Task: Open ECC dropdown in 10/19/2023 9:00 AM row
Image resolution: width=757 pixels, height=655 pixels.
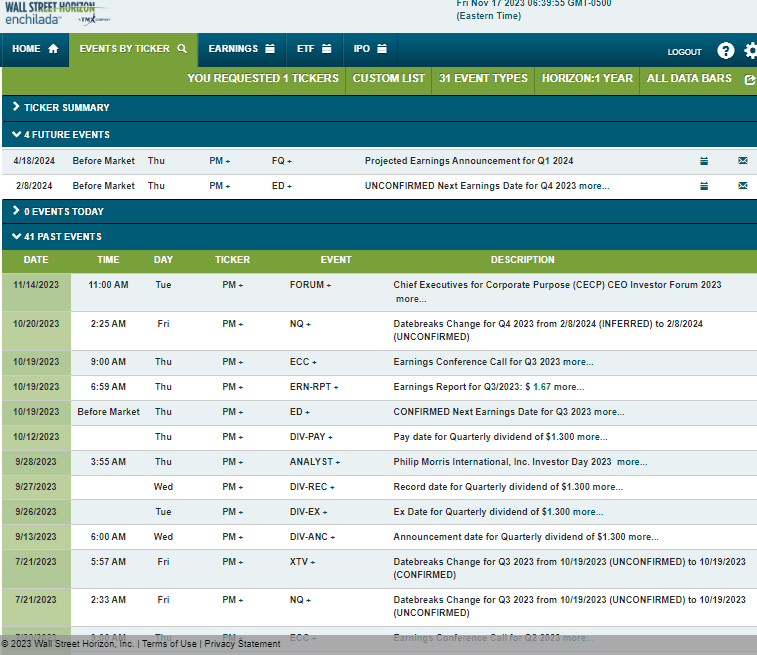Action: point(303,362)
